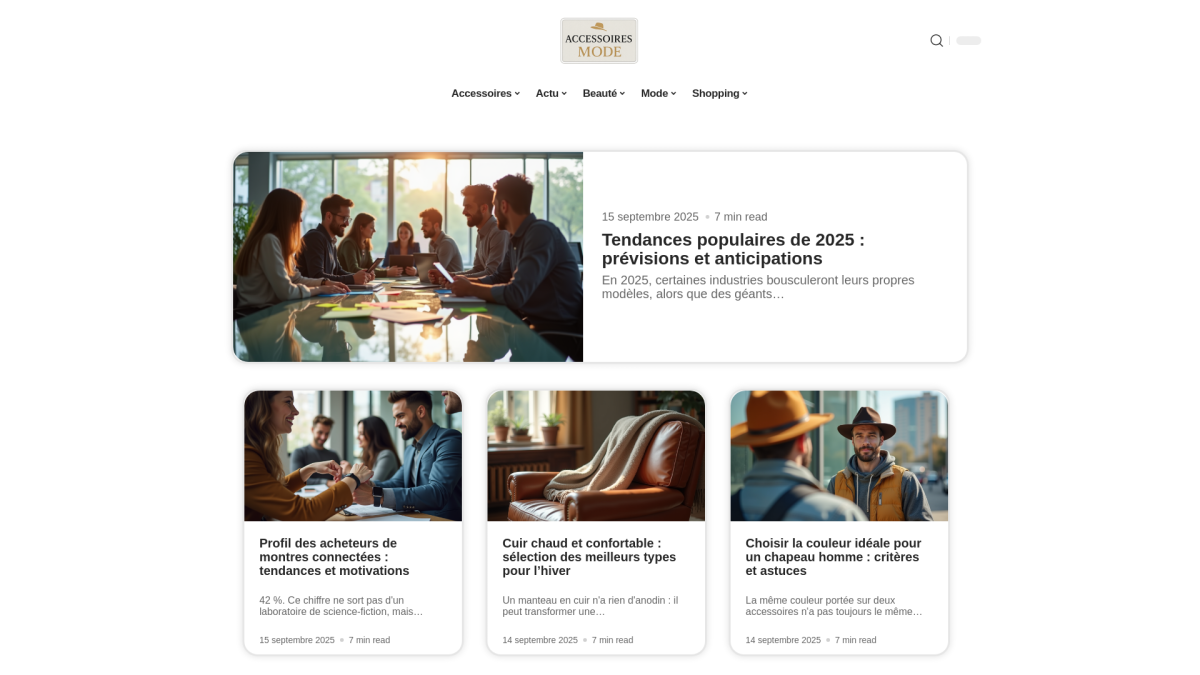The width and height of the screenshot is (1200, 675).
Task: Click the handshake meeting thumbnail
Action: tap(353, 456)
